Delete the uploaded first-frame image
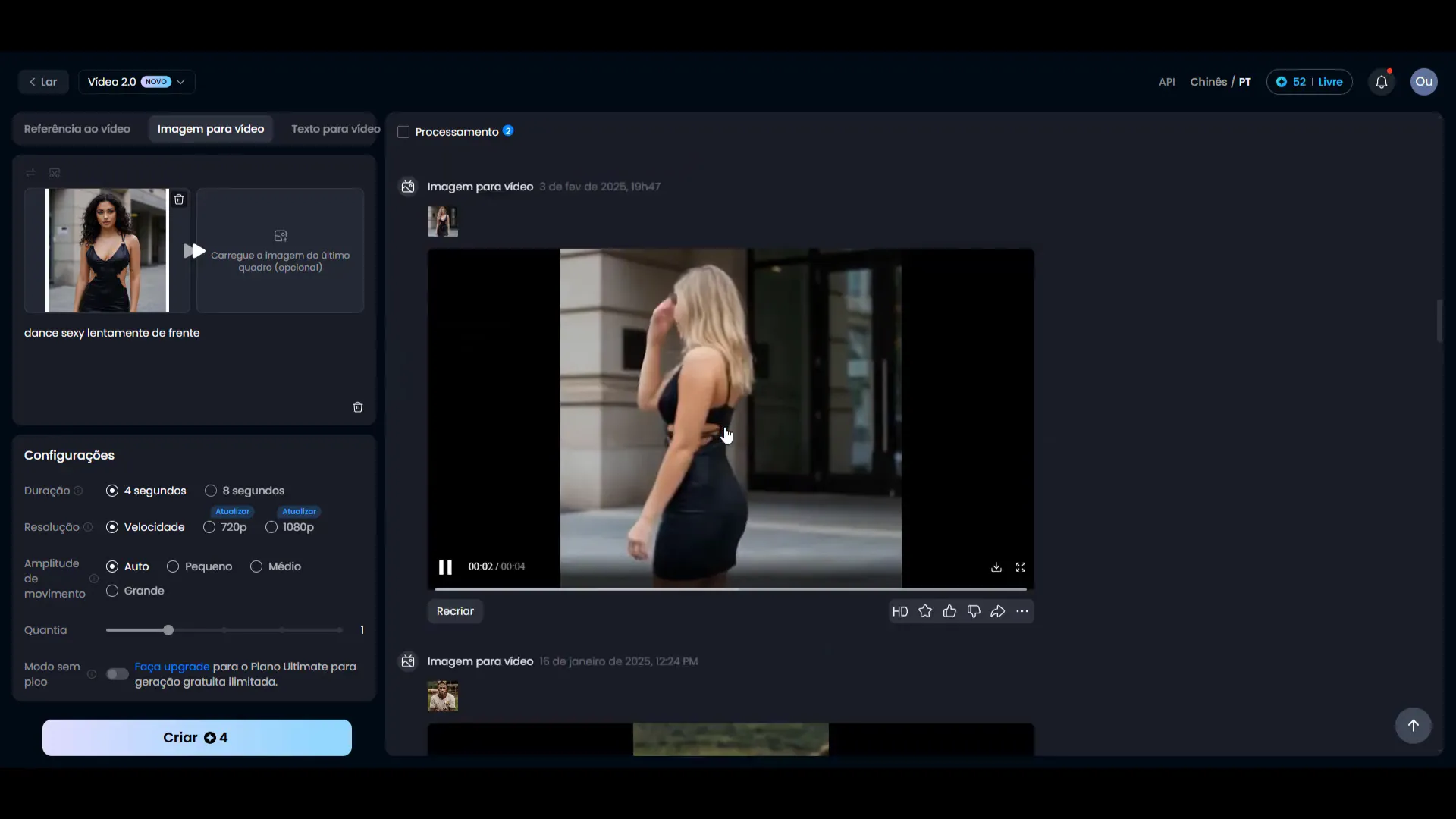1456x819 pixels. click(179, 199)
